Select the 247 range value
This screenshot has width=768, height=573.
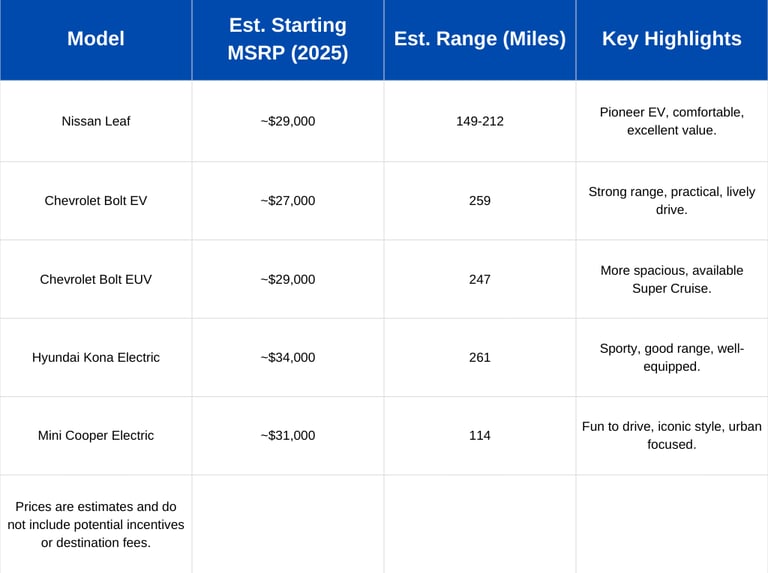(480, 279)
